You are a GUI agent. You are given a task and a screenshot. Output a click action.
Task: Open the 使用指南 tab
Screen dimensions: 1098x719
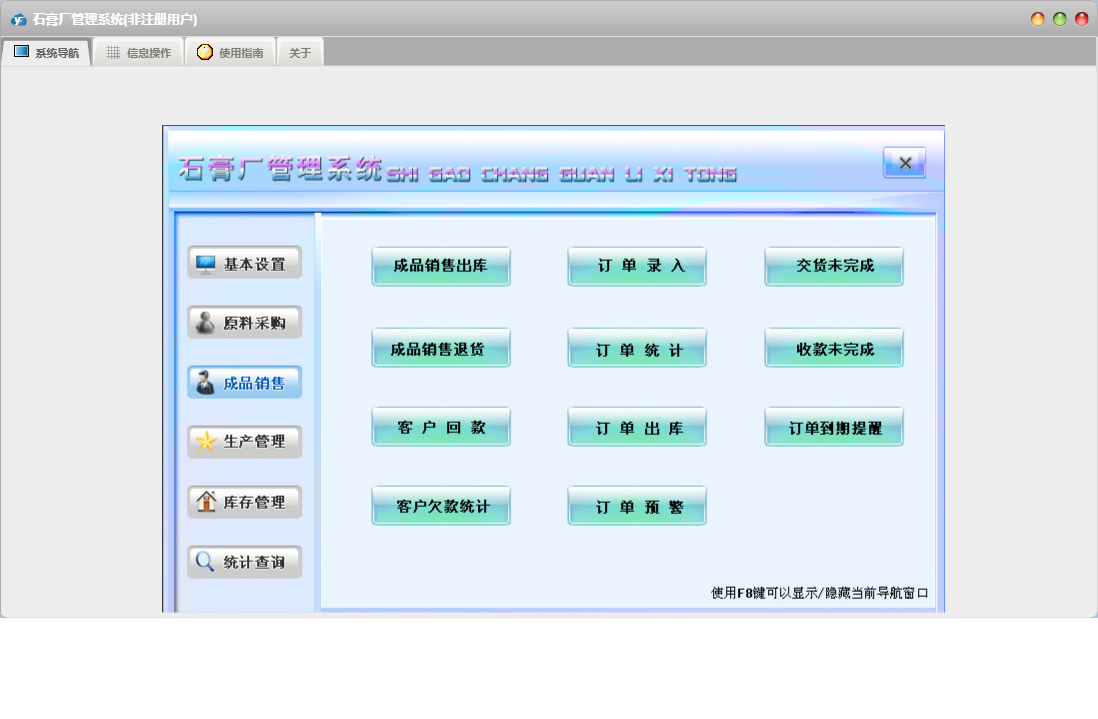click(x=230, y=53)
